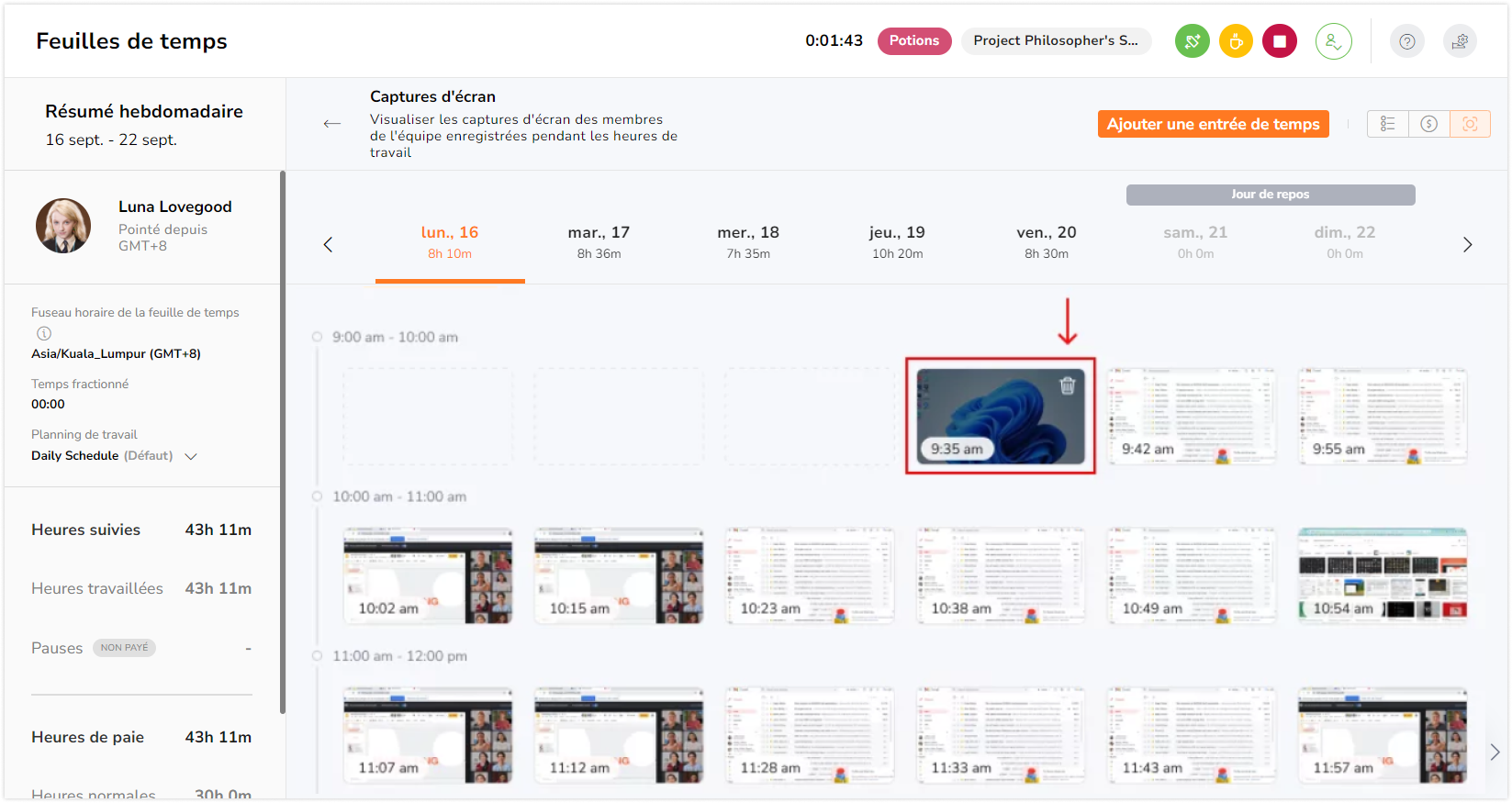Open the 10:54 am screenshot thumbnail

point(1382,576)
